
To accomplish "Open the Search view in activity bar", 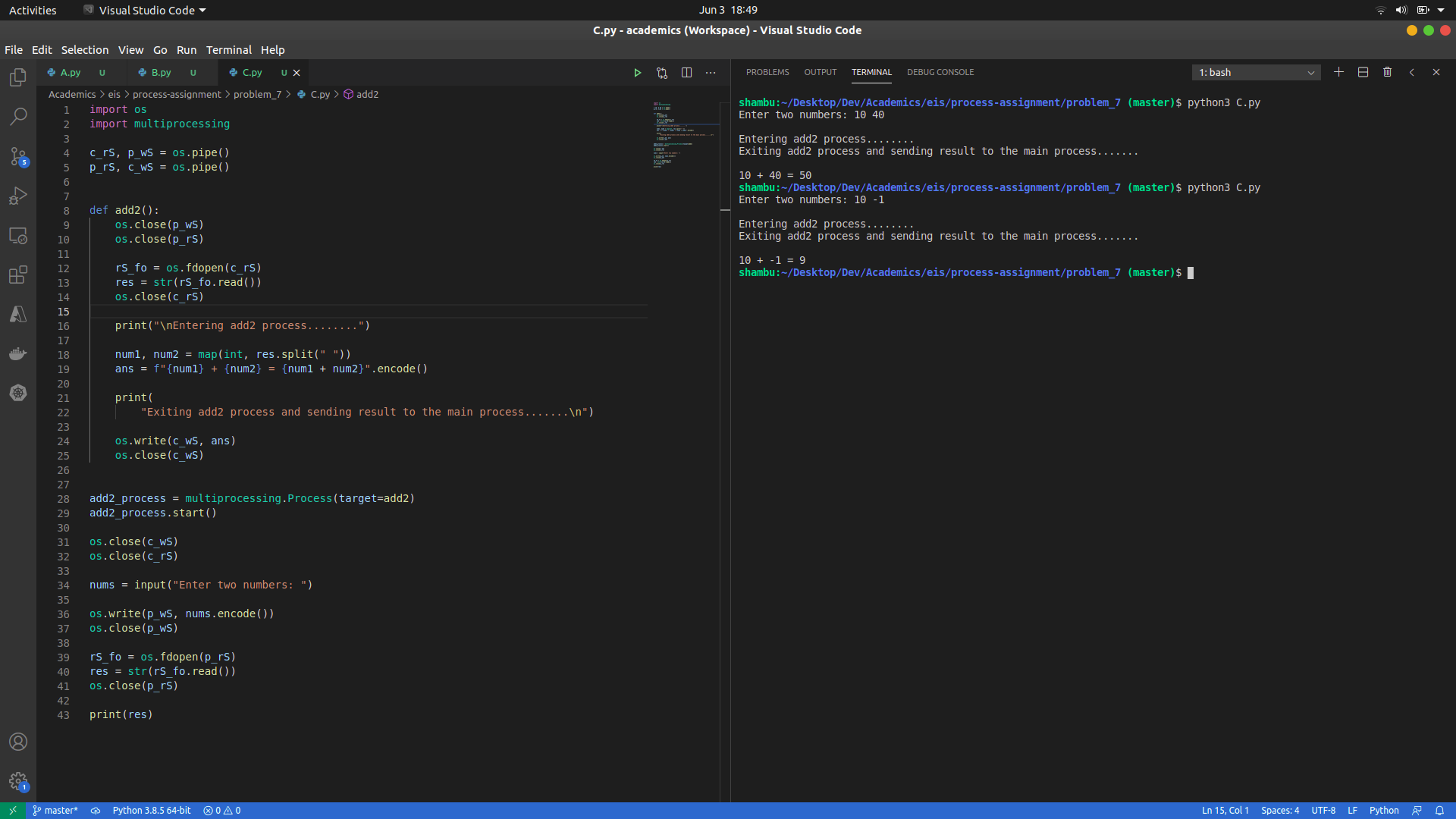I will pos(18,117).
